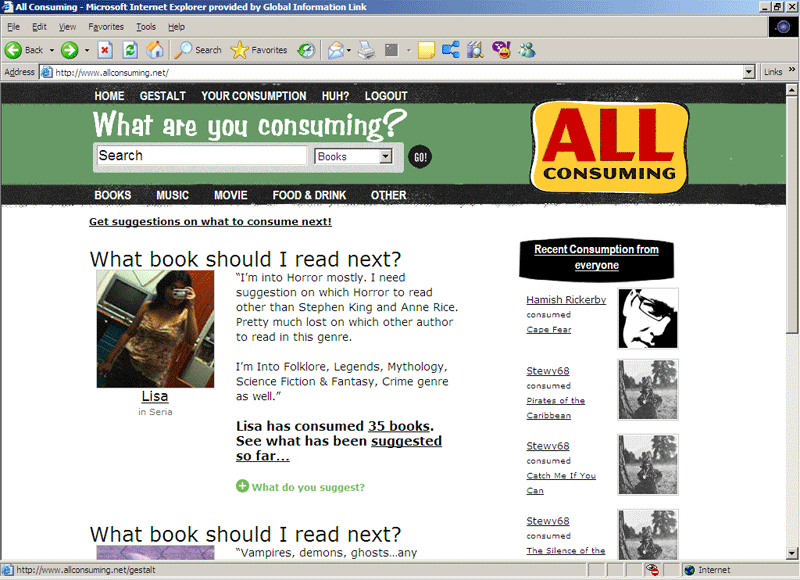Refresh the page using the toolbar icon

tap(130, 50)
